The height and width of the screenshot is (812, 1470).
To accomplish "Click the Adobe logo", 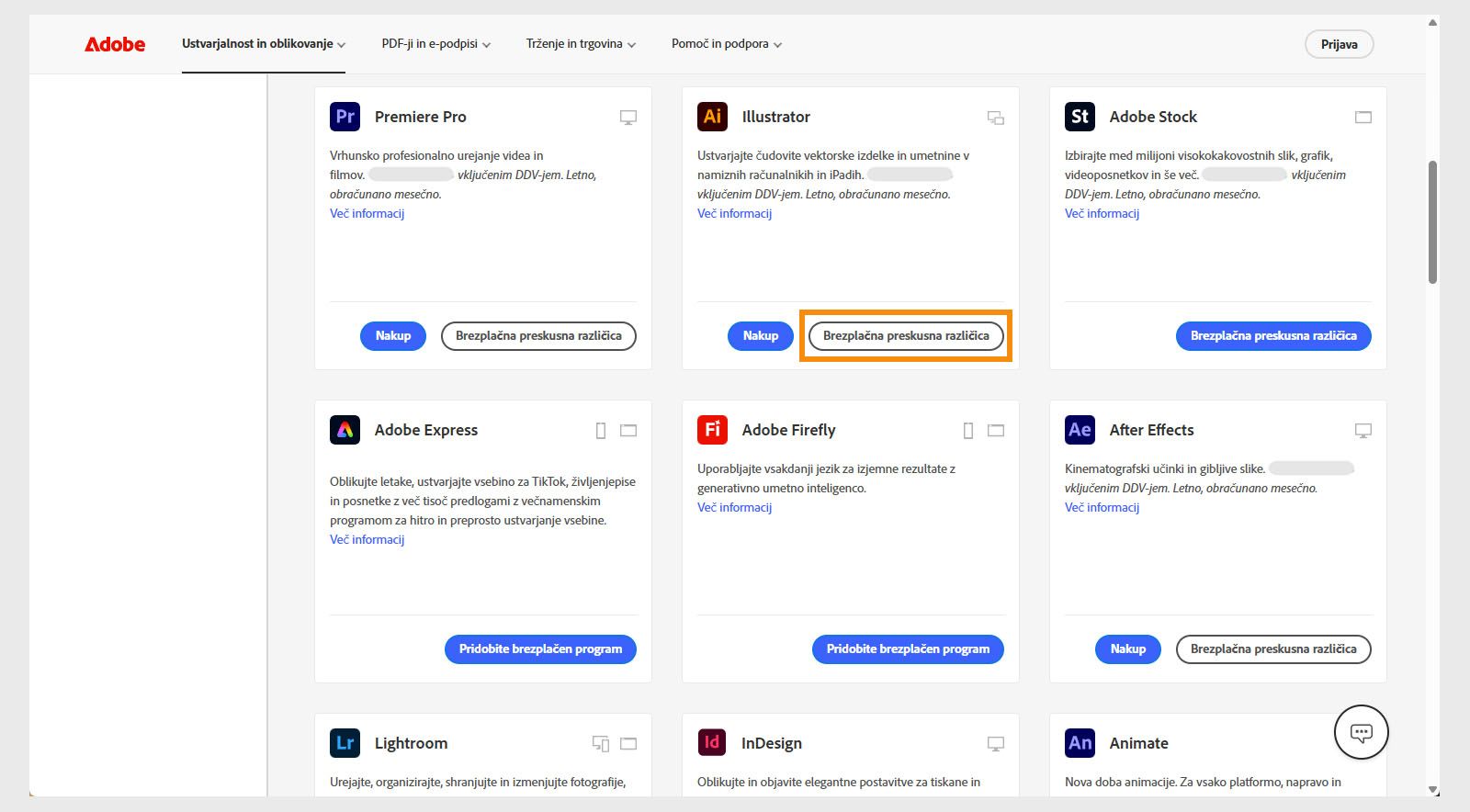I will point(115,44).
